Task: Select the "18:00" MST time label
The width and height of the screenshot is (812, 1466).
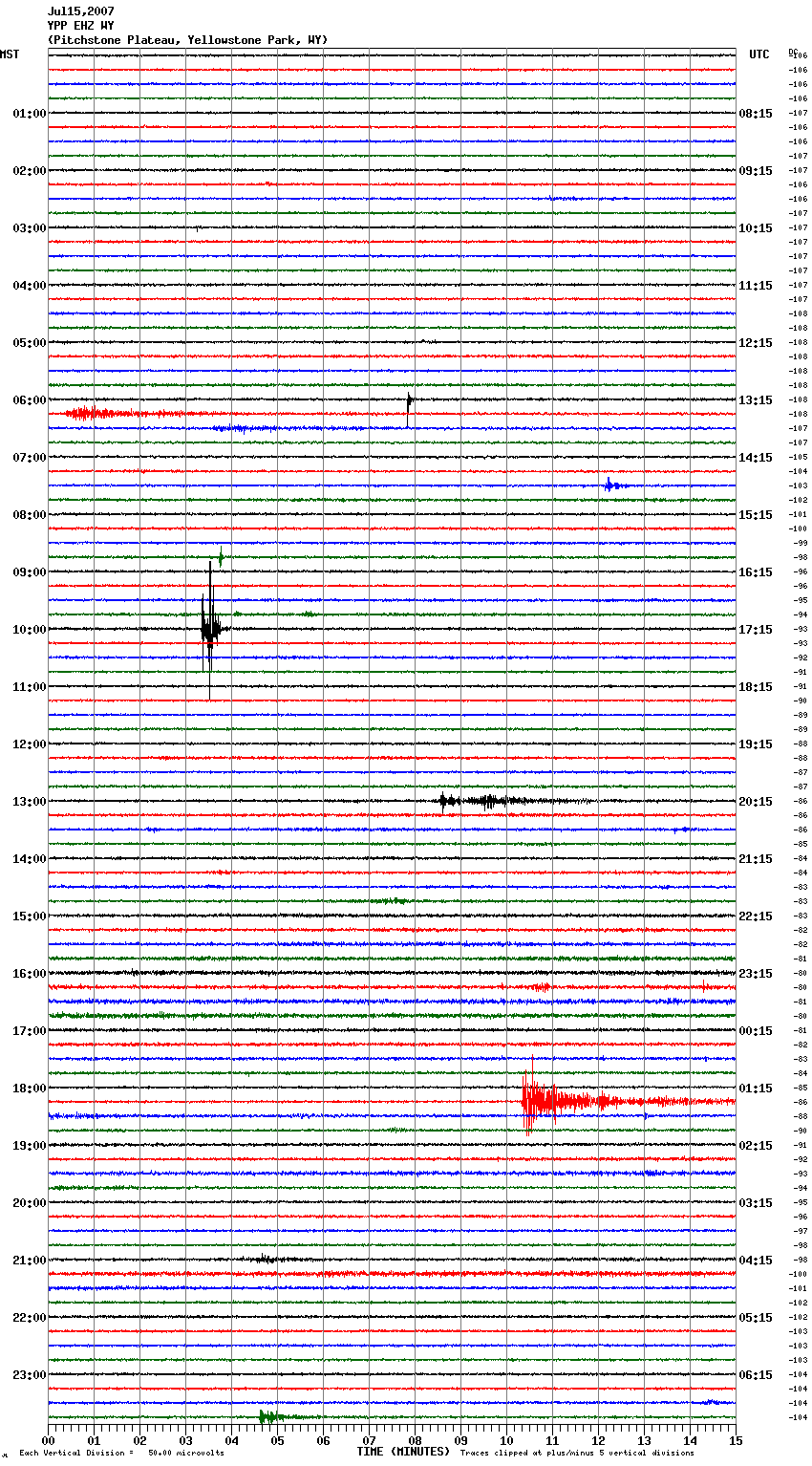Action: pyautogui.click(x=30, y=1089)
